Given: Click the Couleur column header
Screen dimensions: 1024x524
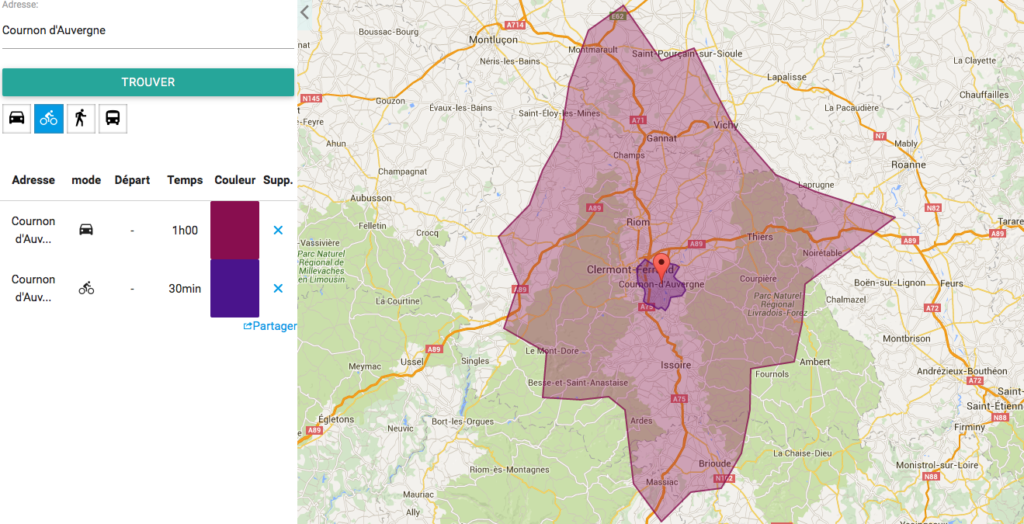Looking at the screenshot, I should point(235,180).
